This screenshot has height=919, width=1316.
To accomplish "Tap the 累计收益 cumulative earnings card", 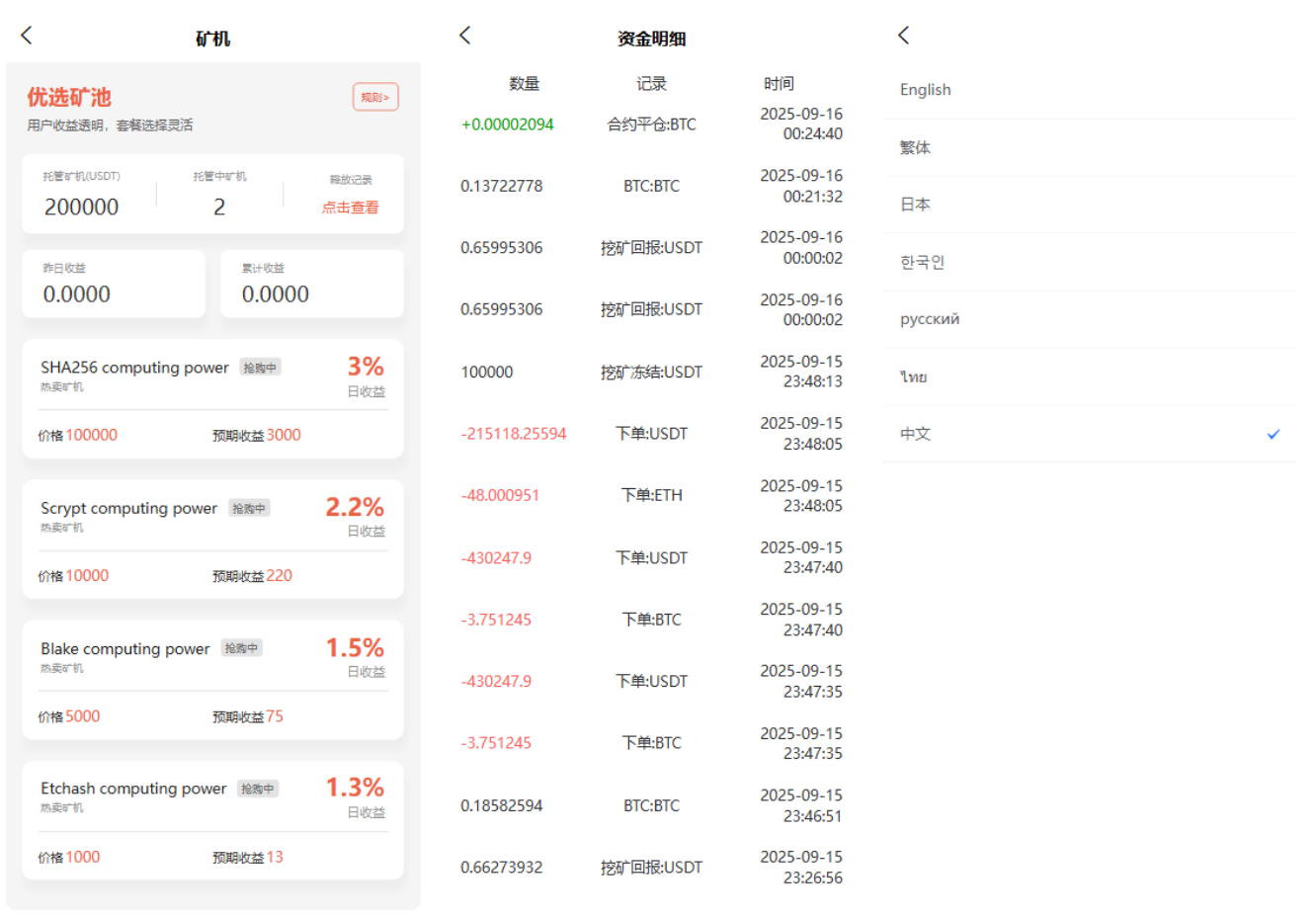I will (311, 284).
